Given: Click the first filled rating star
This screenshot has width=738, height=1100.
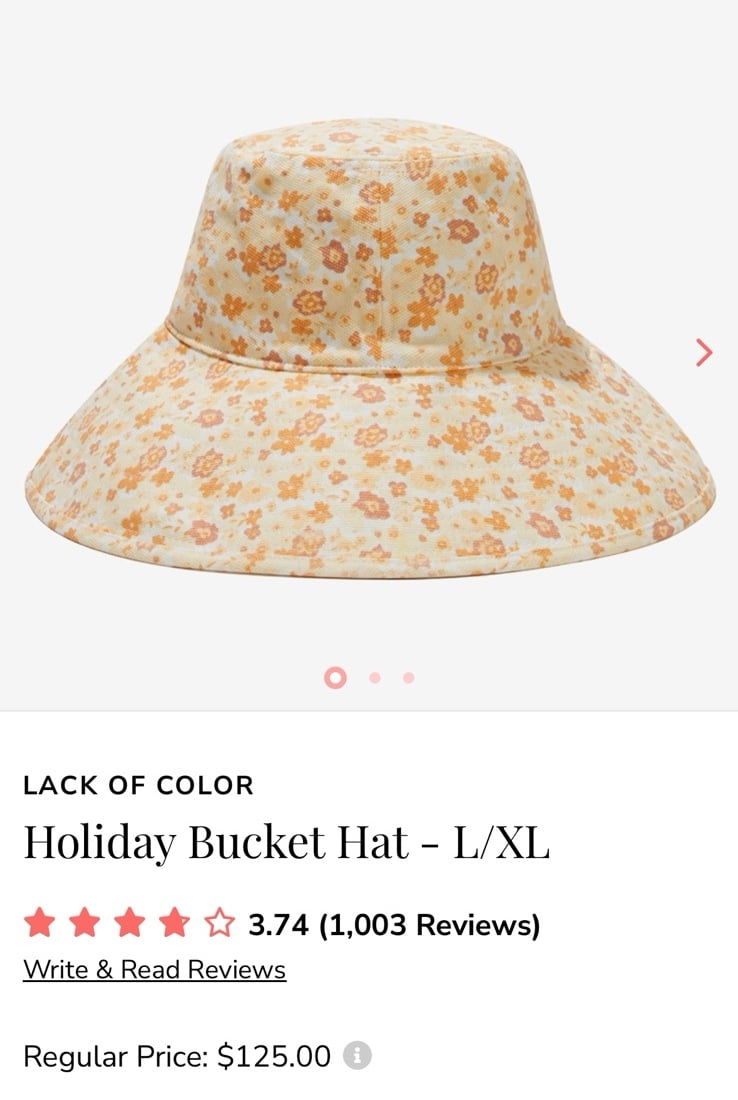Looking at the screenshot, I should click(39, 923).
